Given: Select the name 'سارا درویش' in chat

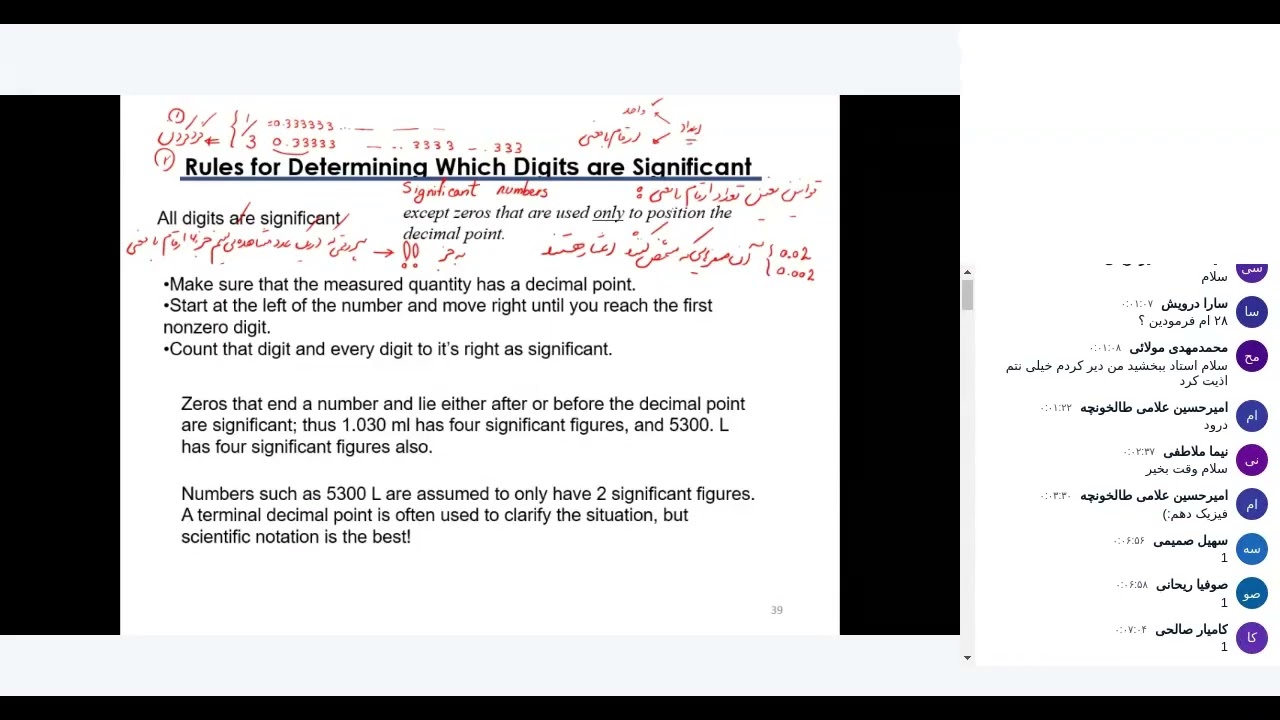Looking at the screenshot, I should [x=1194, y=303].
